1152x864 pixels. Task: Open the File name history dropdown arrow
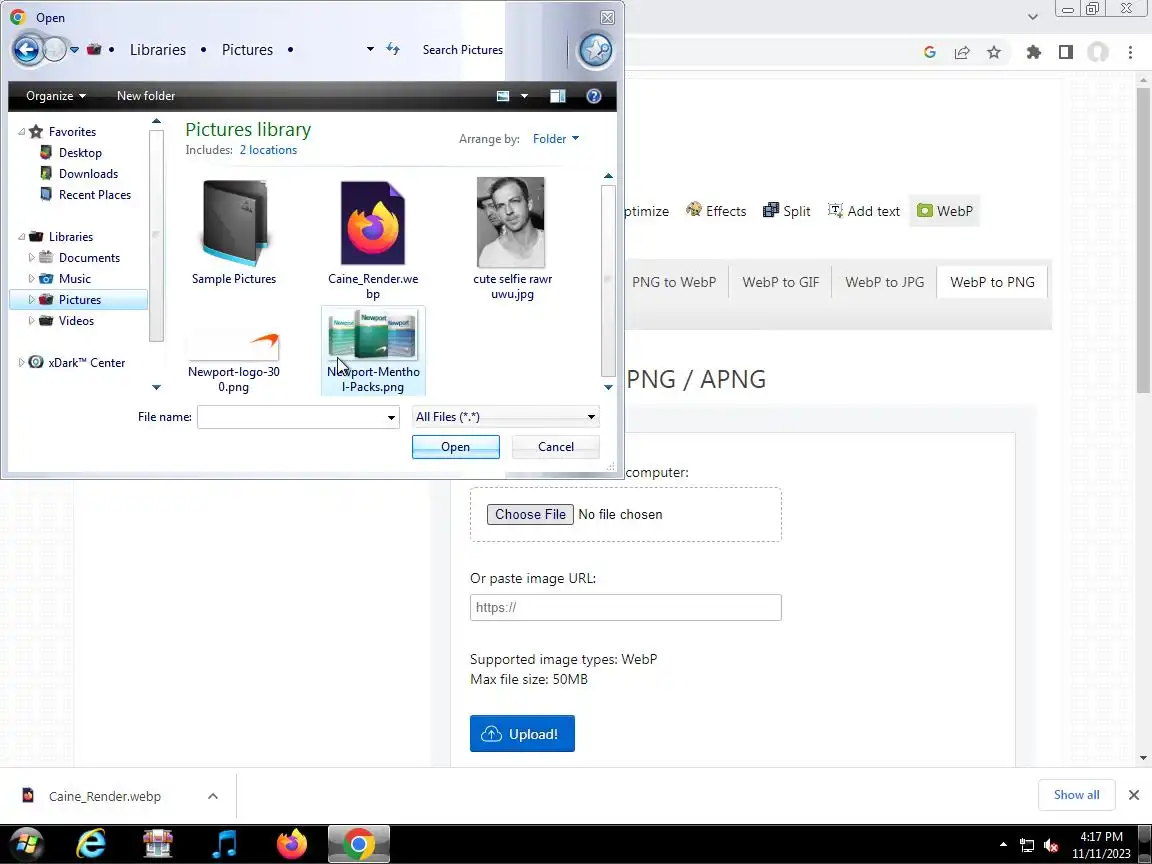tap(392, 417)
